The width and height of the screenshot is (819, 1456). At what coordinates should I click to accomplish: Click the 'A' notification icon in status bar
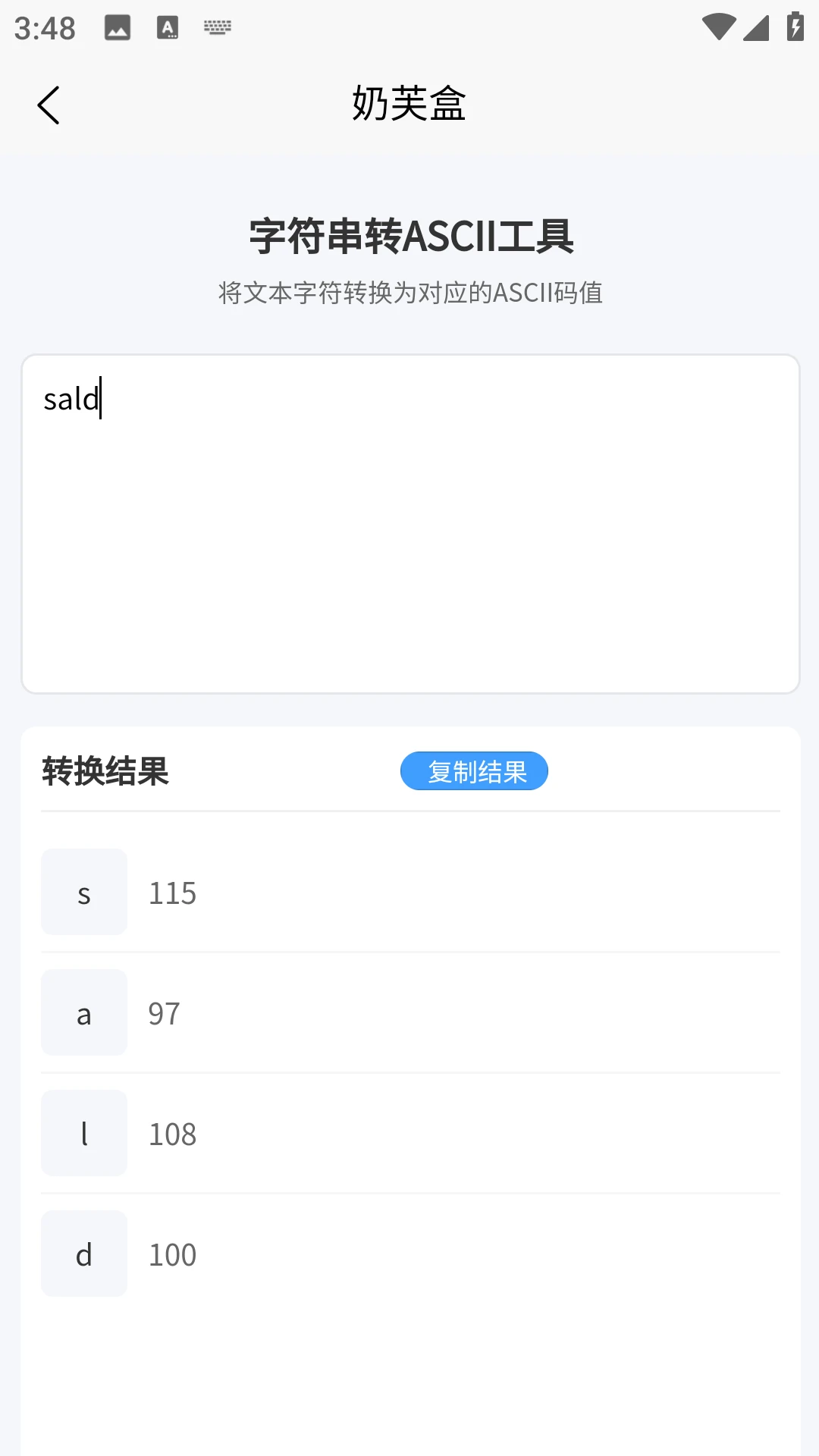(x=168, y=29)
